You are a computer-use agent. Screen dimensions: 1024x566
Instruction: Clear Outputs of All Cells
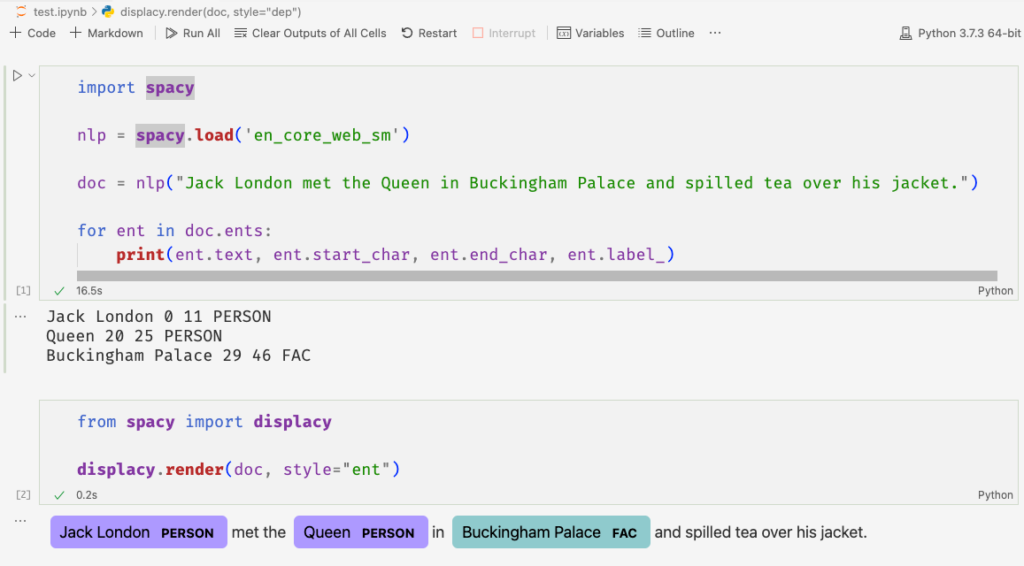pyautogui.click(x=311, y=33)
